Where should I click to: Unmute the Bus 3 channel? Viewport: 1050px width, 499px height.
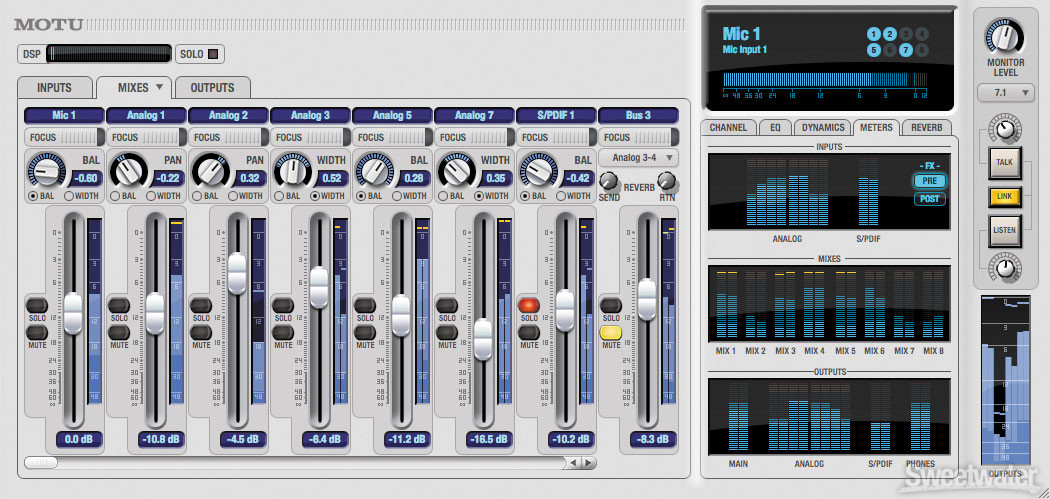(x=611, y=332)
